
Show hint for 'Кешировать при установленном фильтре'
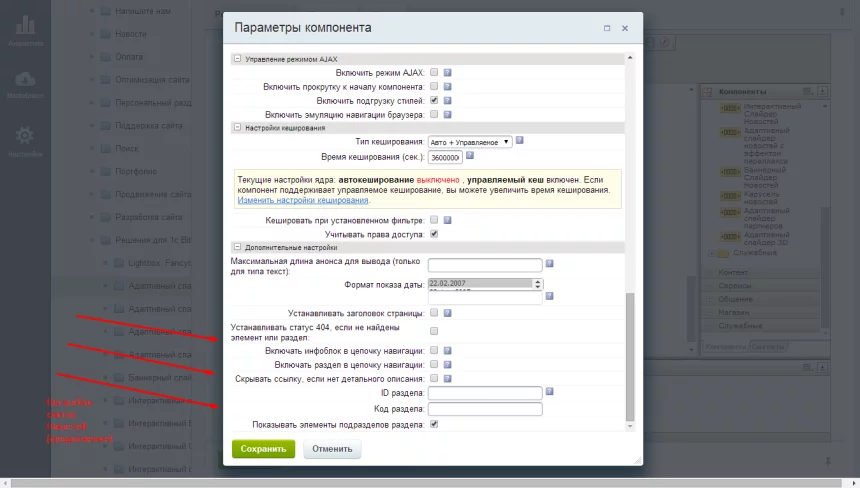tap(448, 220)
